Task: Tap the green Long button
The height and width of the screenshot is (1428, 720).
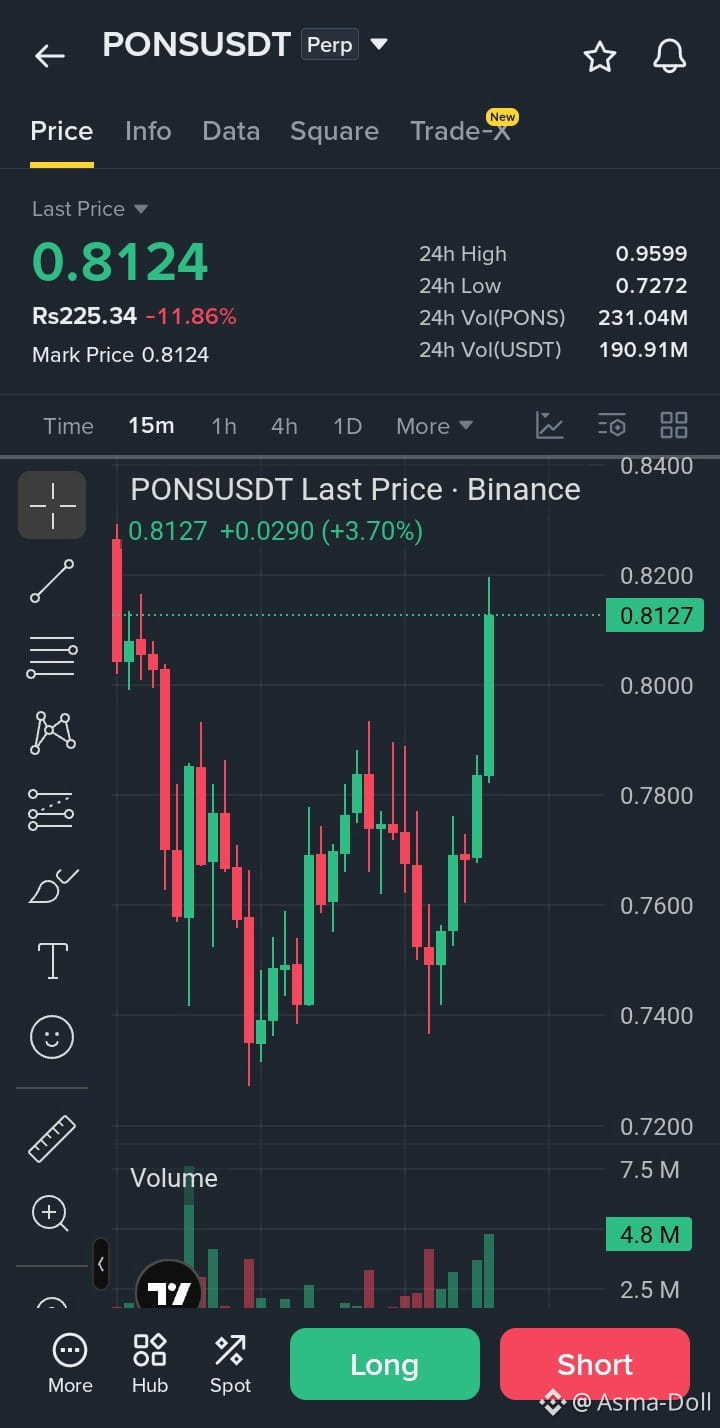Action: point(385,1364)
